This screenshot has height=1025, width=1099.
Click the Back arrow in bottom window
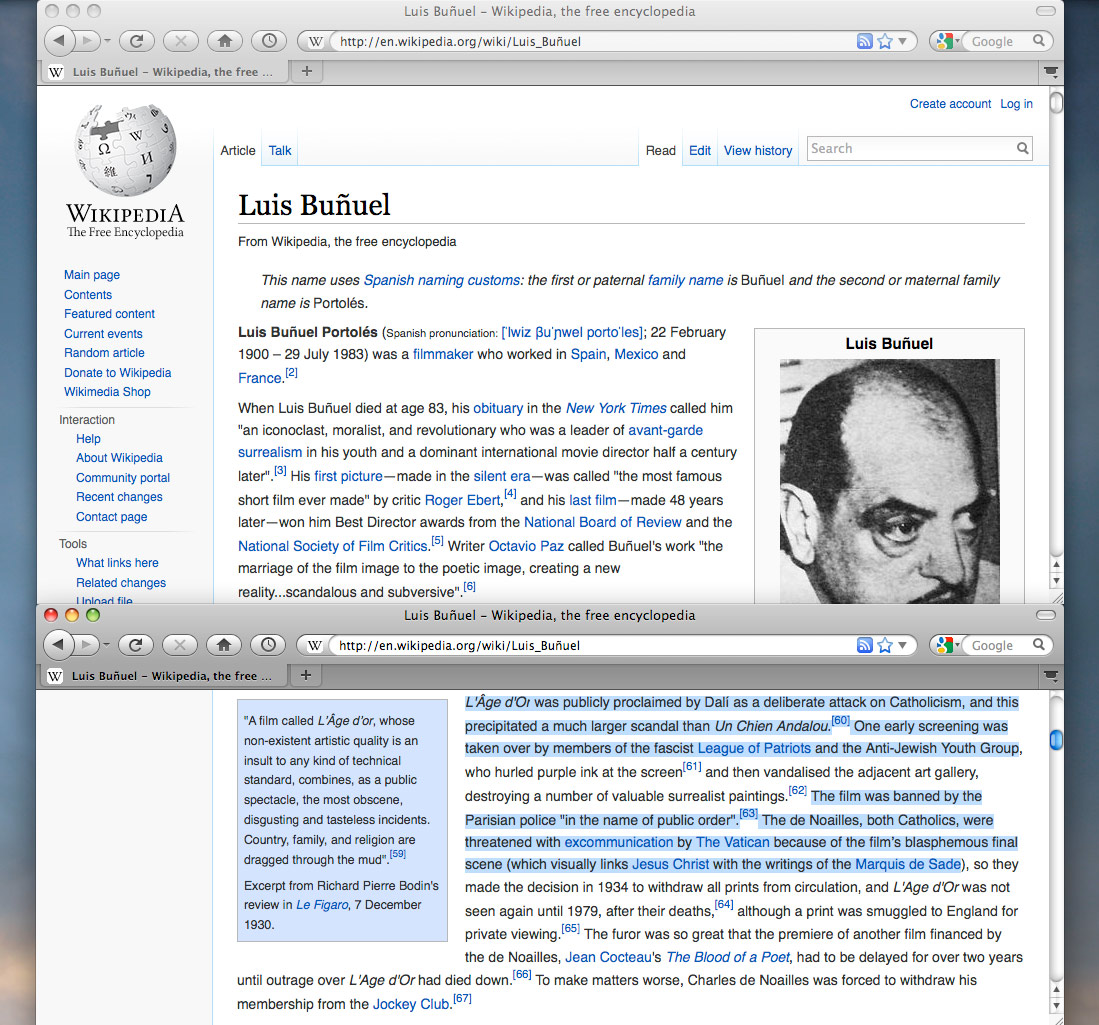point(58,644)
